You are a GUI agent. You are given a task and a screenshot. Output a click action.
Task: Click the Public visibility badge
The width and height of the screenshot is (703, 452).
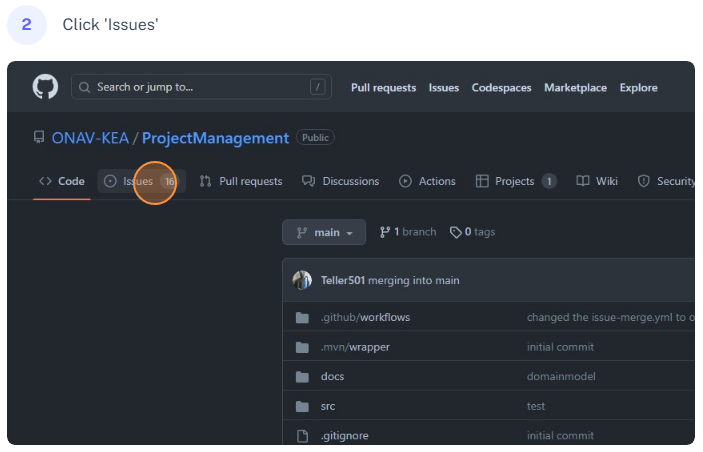pos(315,137)
